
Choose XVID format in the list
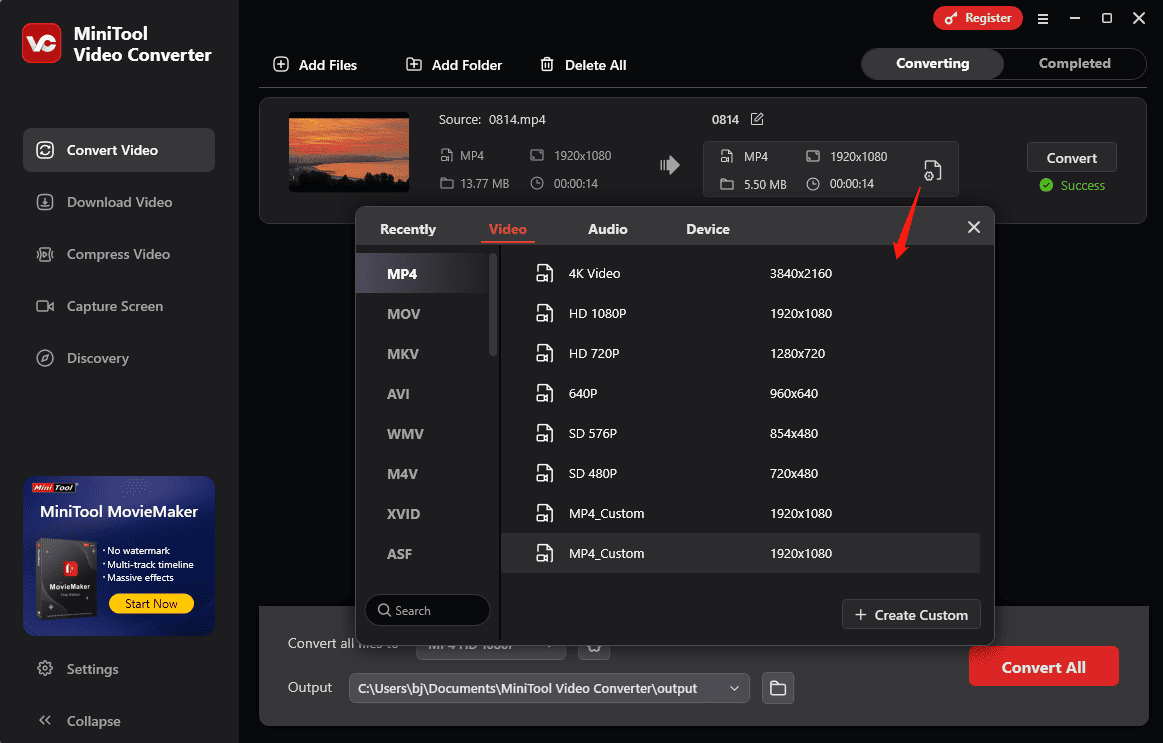(422, 514)
